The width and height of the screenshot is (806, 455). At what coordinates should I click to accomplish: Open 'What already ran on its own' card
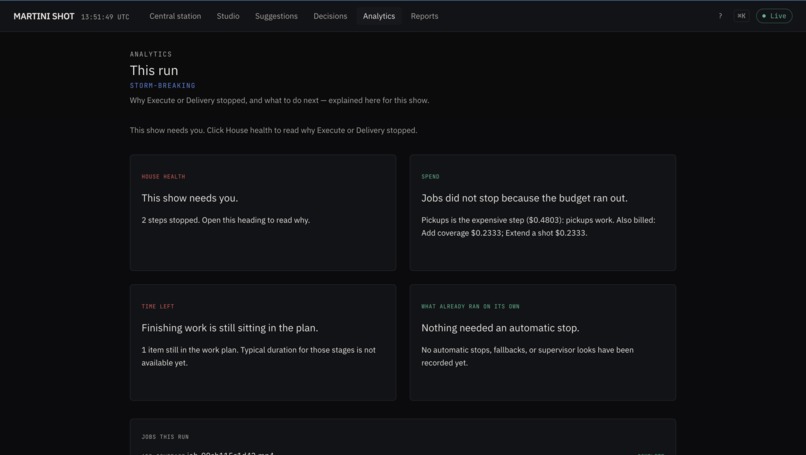[x=542, y=342]
